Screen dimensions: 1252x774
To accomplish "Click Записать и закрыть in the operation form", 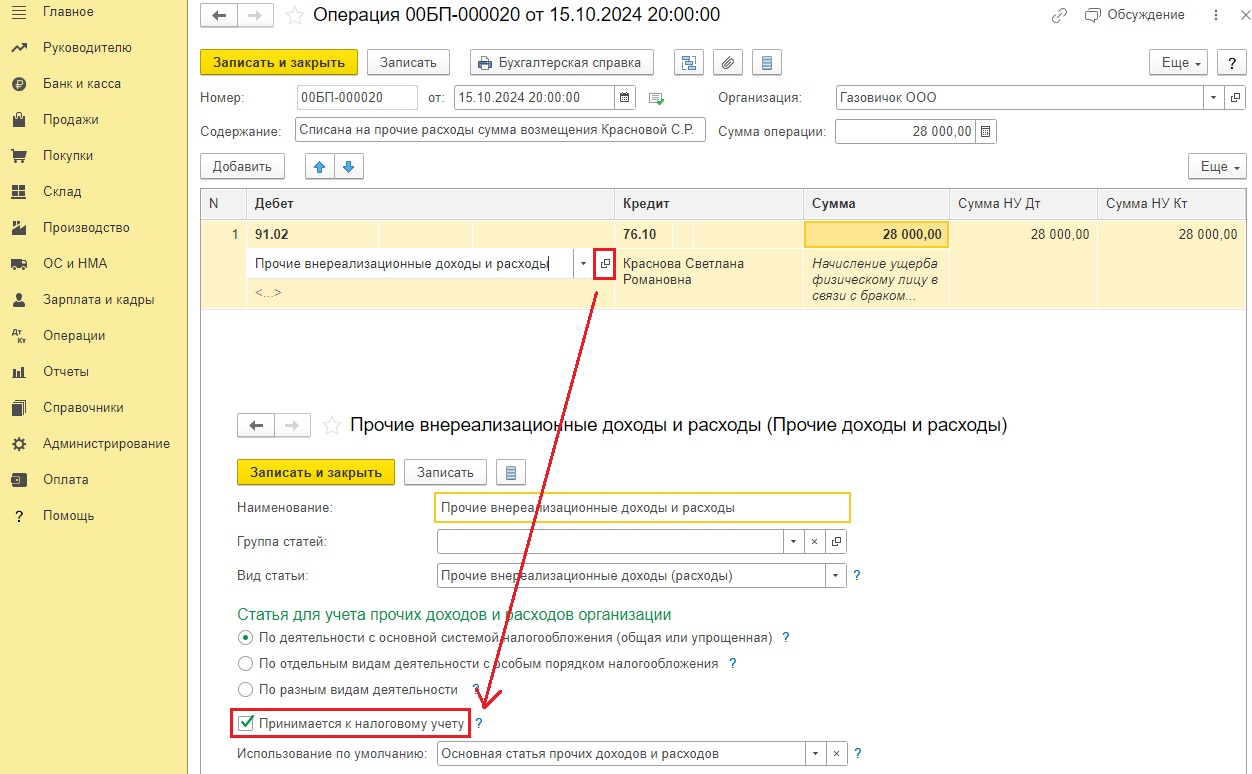I will pyautogui.click(x=279, y=62).
